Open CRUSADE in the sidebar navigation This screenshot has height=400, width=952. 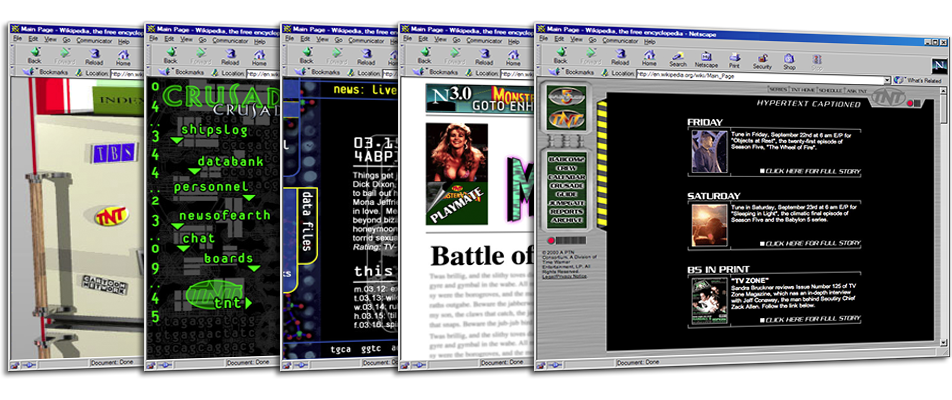(x=566, y=185)
